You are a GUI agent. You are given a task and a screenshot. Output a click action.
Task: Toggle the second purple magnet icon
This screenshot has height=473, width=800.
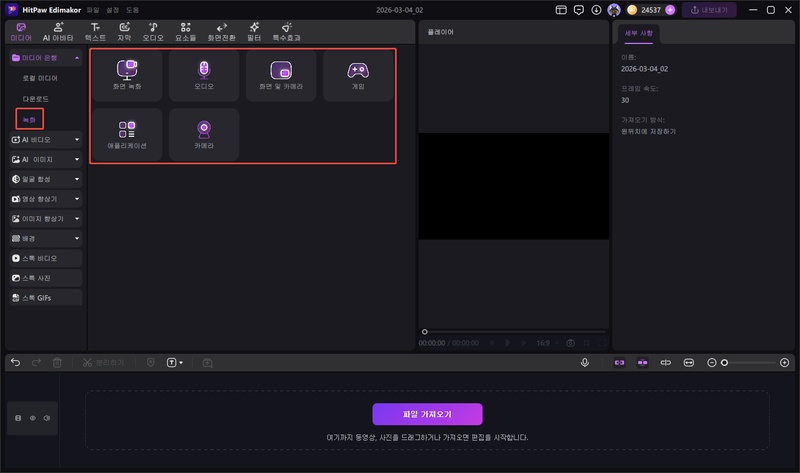[x=642, y=363]
